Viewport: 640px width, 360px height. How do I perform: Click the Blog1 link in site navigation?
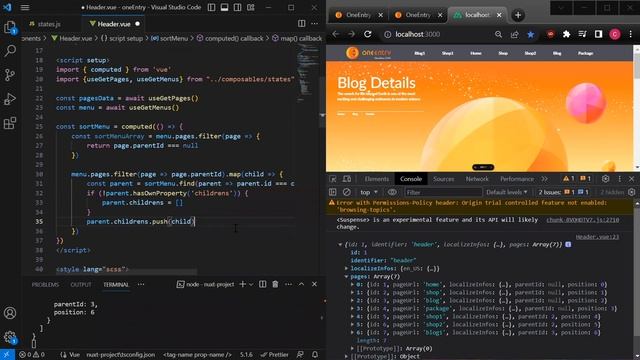[x=420, y=53]
